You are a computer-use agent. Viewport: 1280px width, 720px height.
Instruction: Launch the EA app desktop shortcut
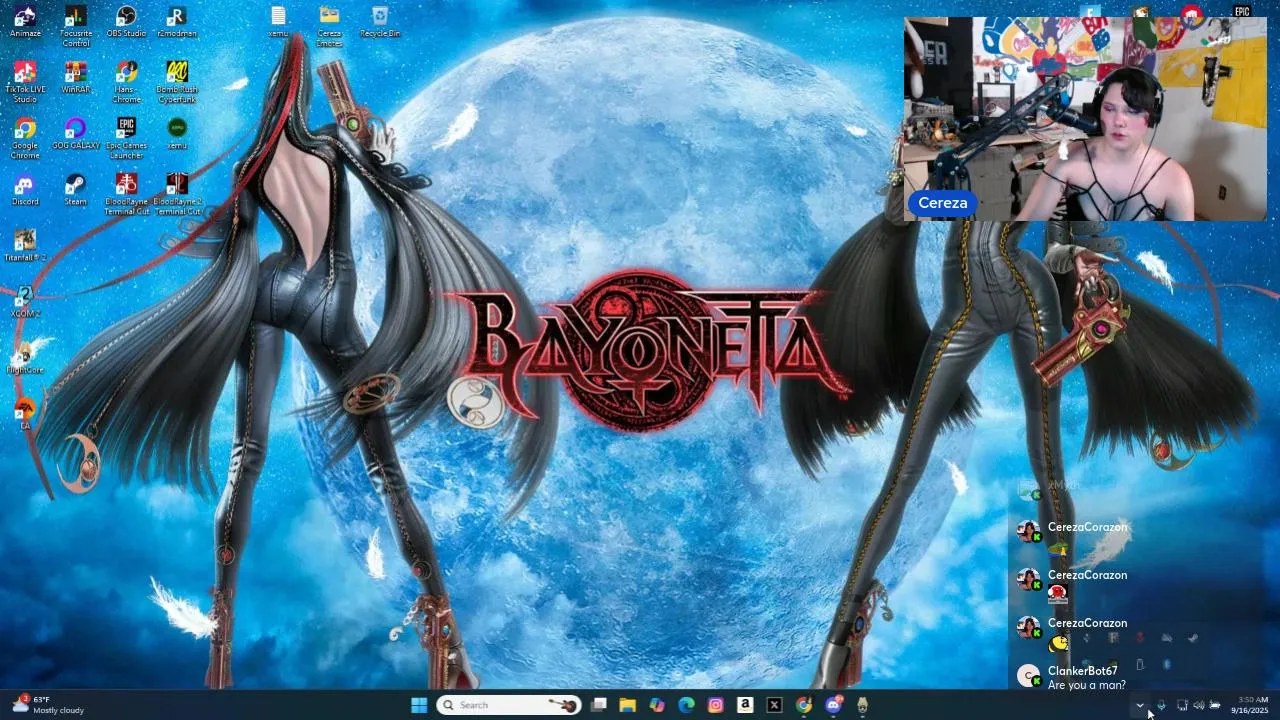pos(25,414)
